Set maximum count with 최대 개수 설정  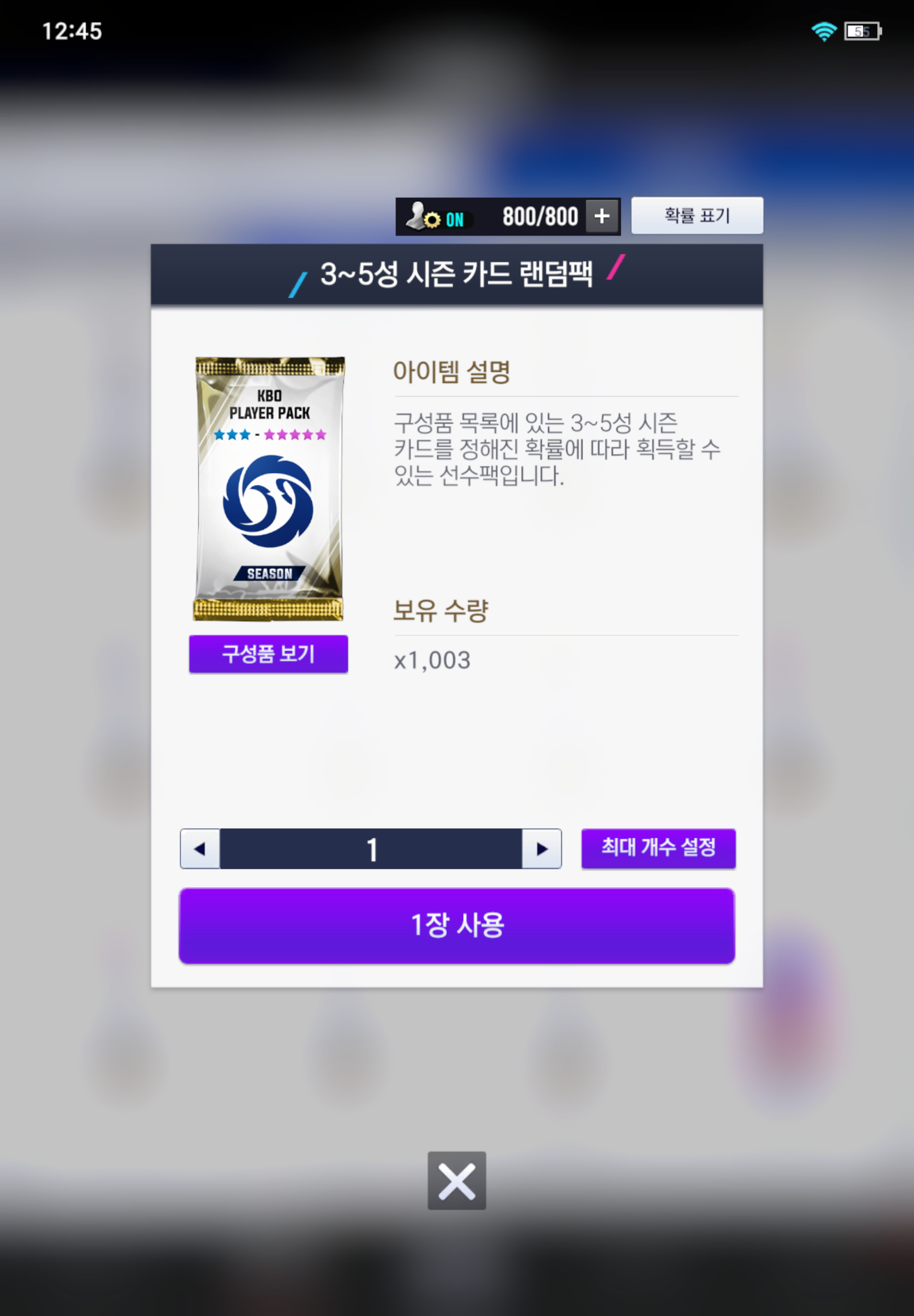(659, 848)
